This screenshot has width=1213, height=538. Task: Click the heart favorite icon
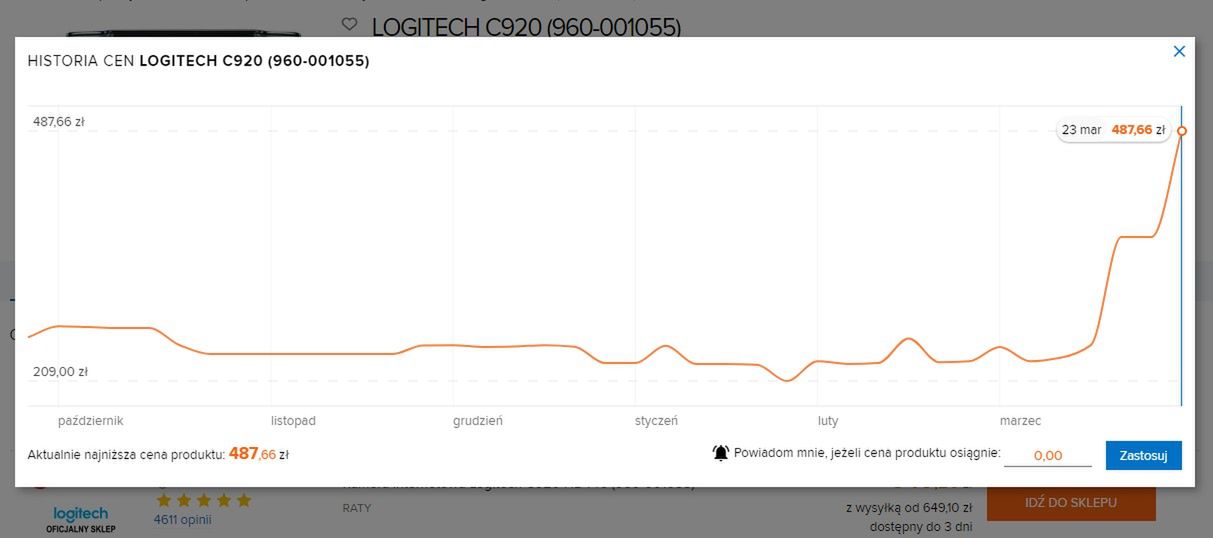pyautogui.click(x=349, y=24)
